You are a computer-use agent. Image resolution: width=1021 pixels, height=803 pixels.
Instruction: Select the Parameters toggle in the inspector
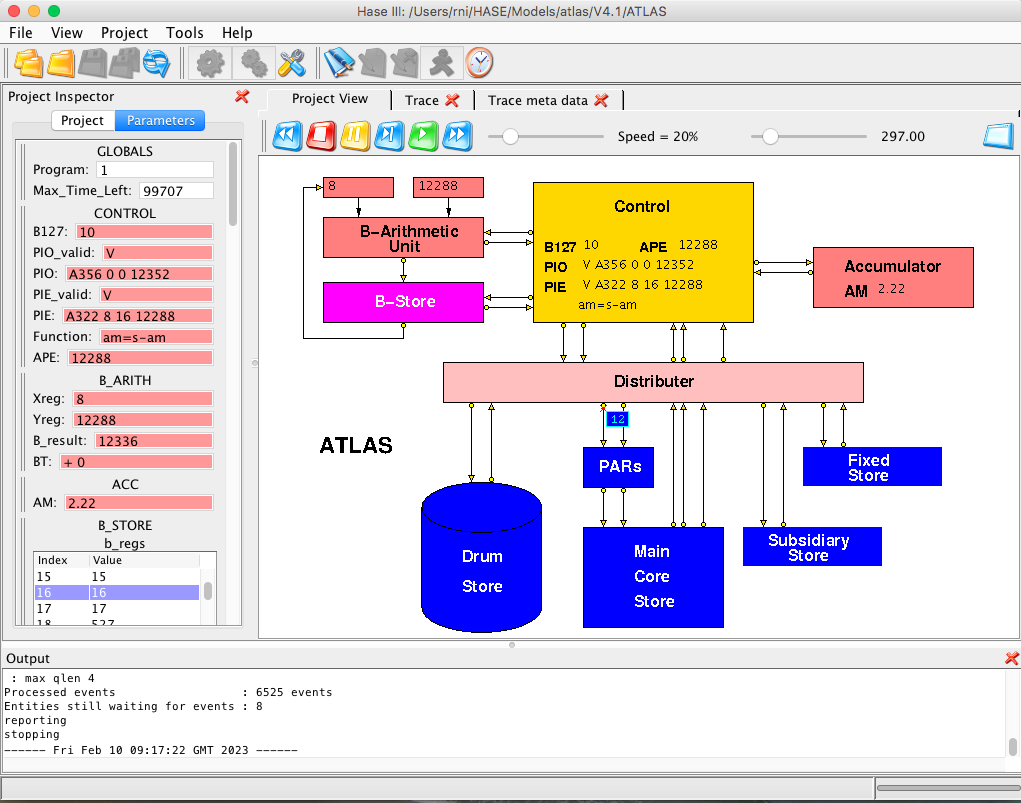pyautogui.click(x=160, y=120)
